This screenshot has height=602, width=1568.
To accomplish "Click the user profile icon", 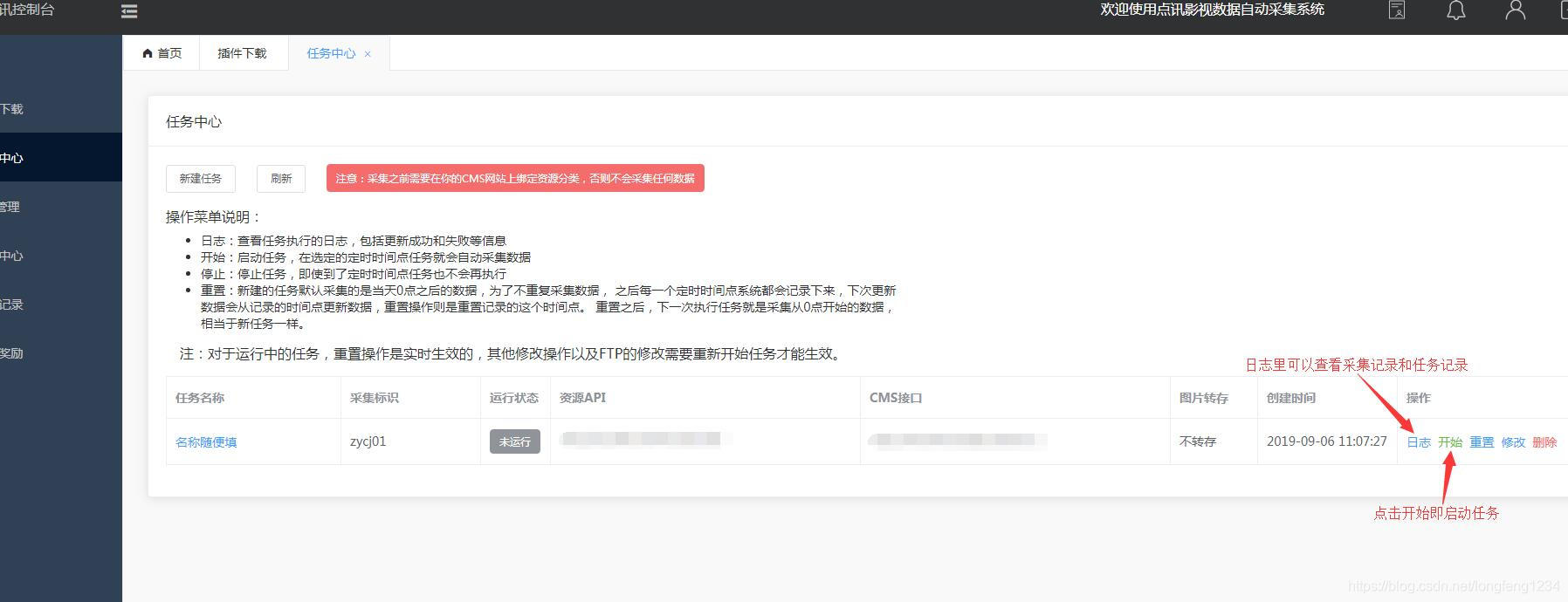I will point(1515,10).
